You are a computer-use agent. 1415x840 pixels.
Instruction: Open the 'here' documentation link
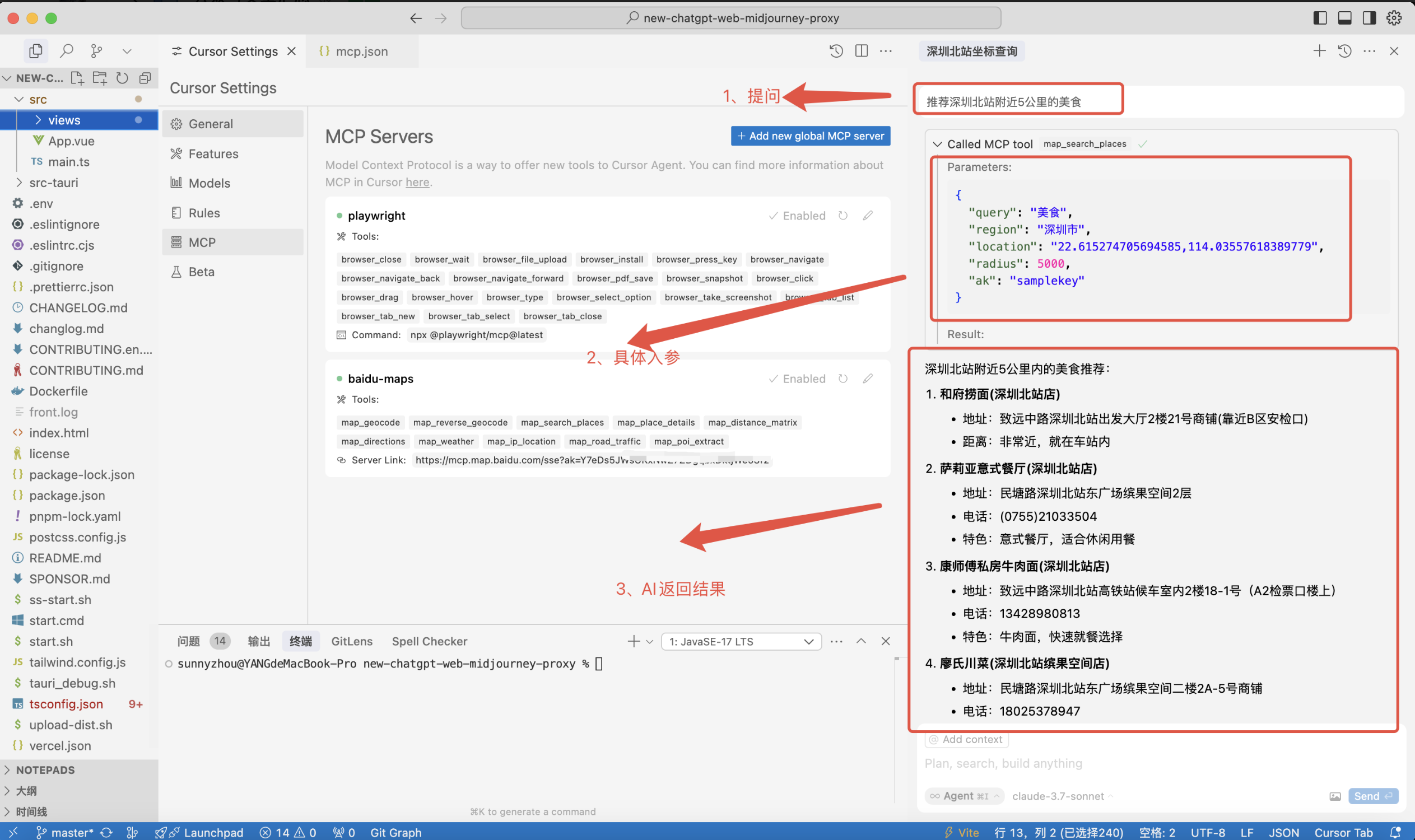pos(417,182)
